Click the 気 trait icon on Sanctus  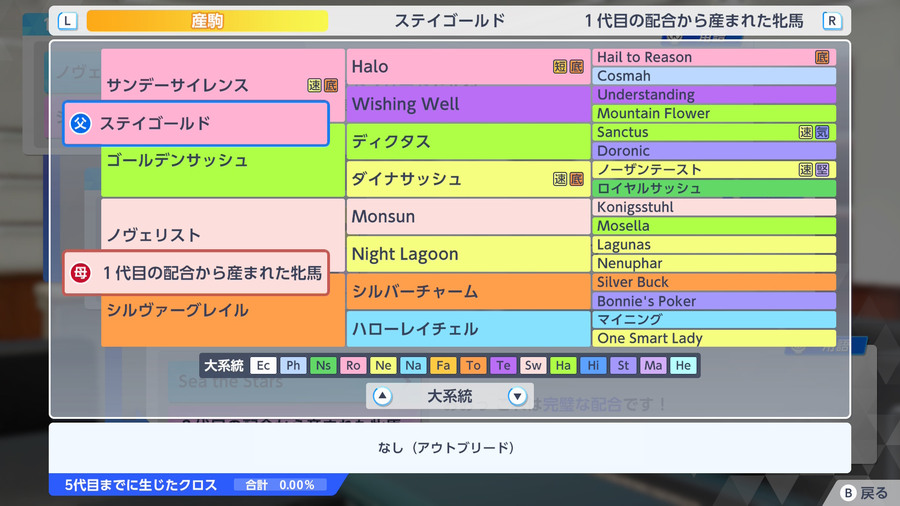(822, 132)
